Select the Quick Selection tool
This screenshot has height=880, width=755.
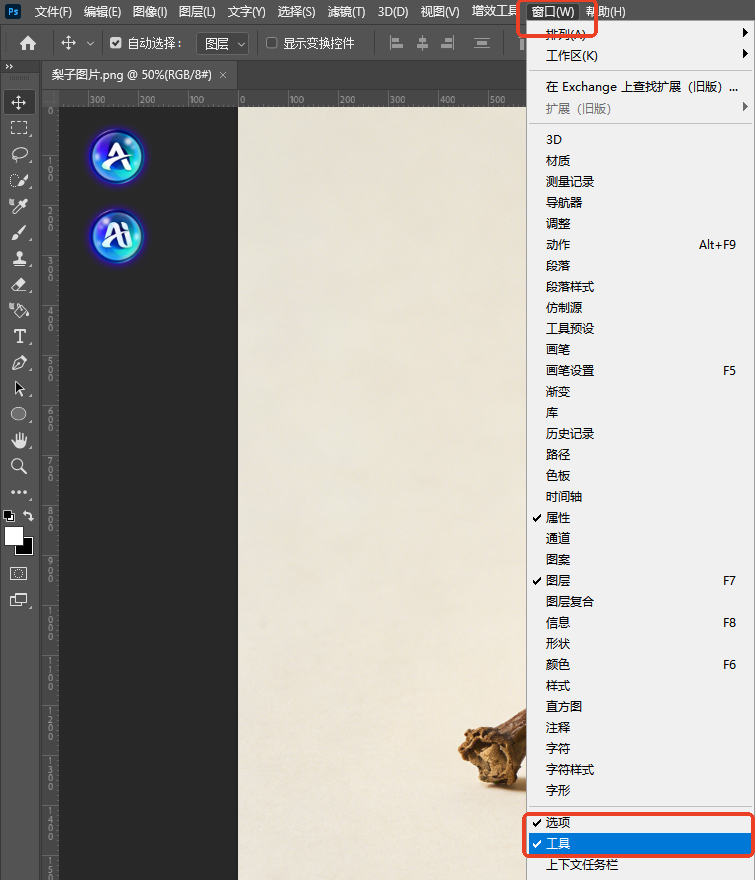(19, 181)
